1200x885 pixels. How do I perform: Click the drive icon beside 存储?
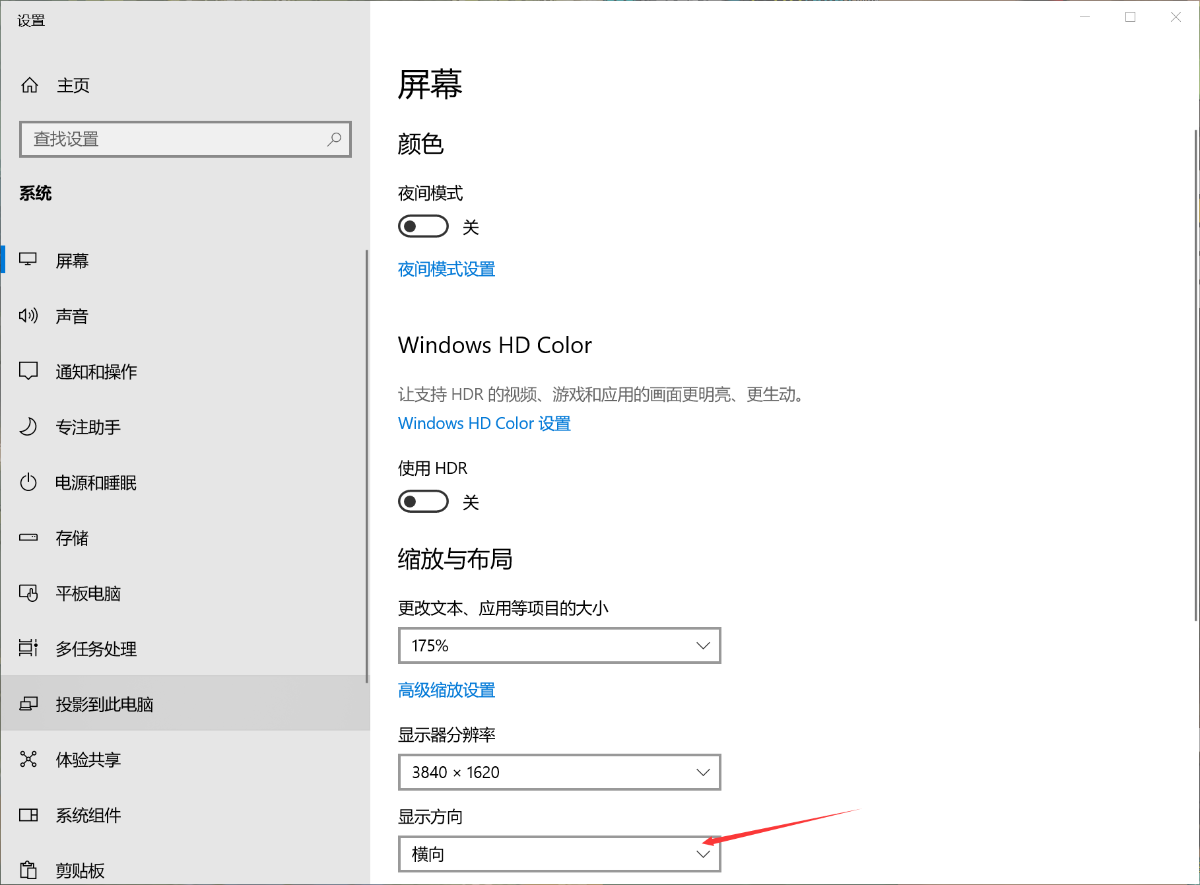tap(28, 538)
